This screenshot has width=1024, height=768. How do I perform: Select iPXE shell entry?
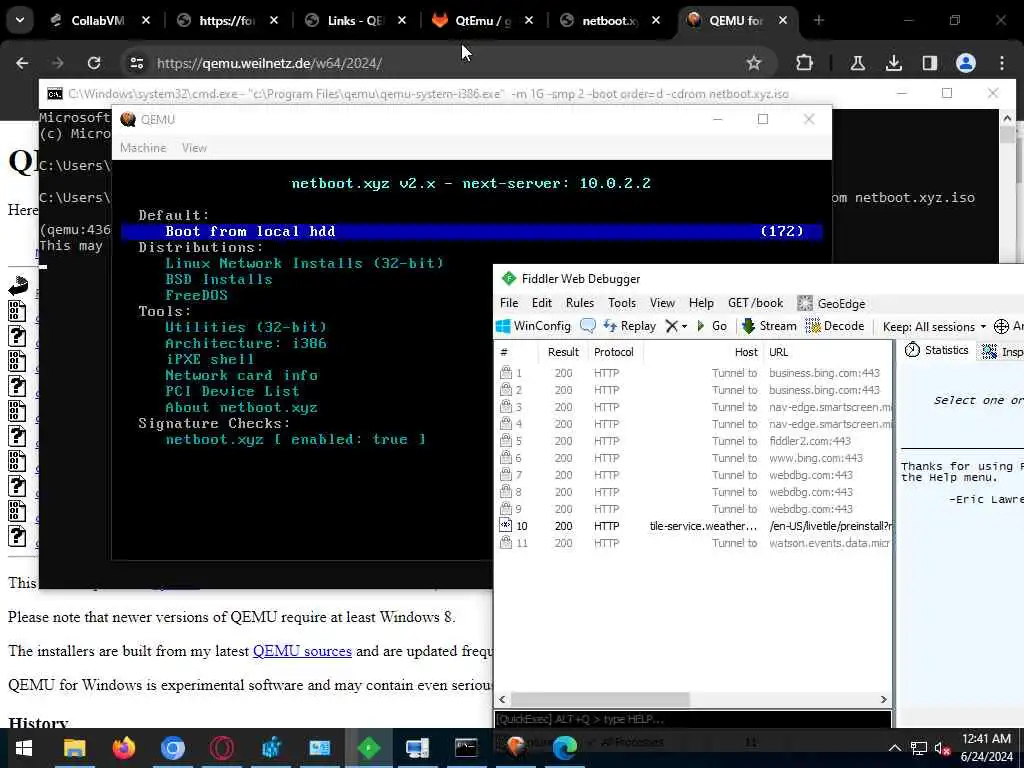click(x=210, y=359)
